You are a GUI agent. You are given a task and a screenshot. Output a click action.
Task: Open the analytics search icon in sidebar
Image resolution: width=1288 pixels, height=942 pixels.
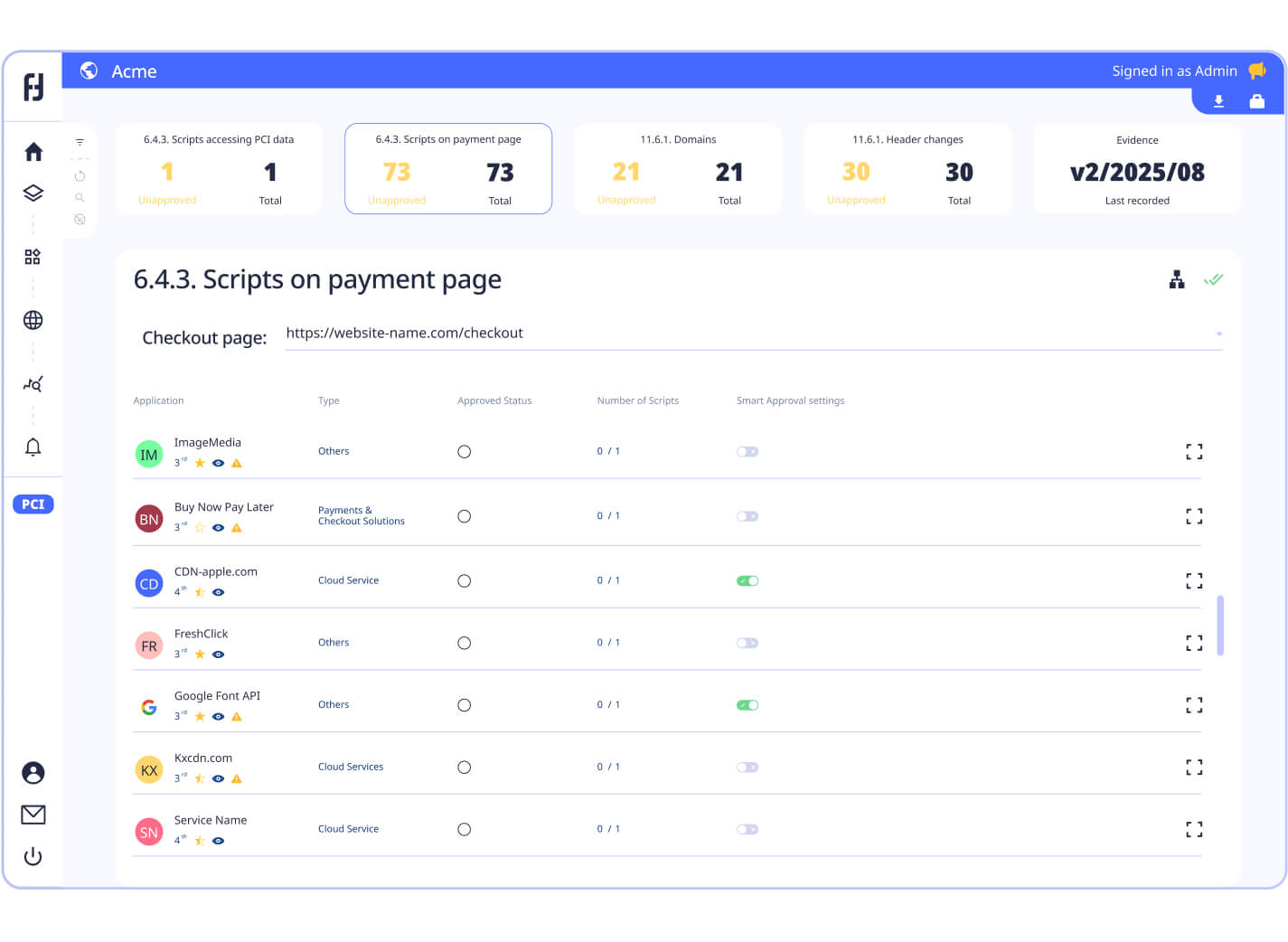pos(33,384)
